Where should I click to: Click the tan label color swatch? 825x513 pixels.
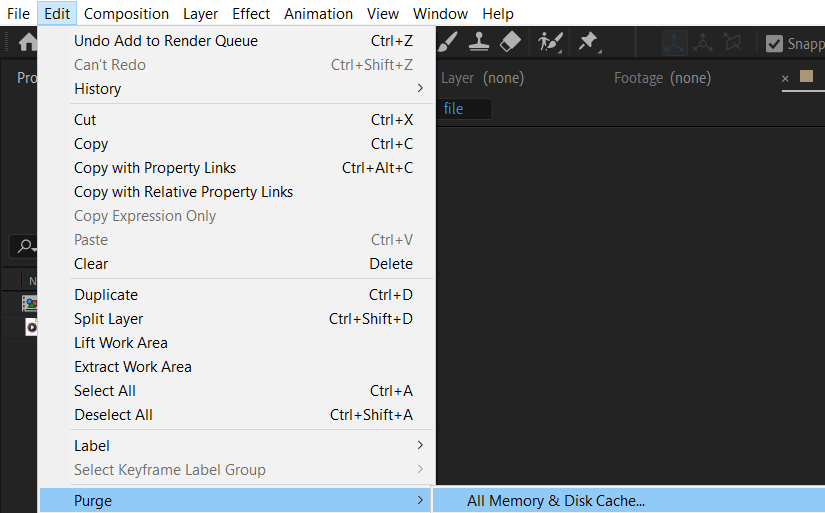tap(806, 76)
